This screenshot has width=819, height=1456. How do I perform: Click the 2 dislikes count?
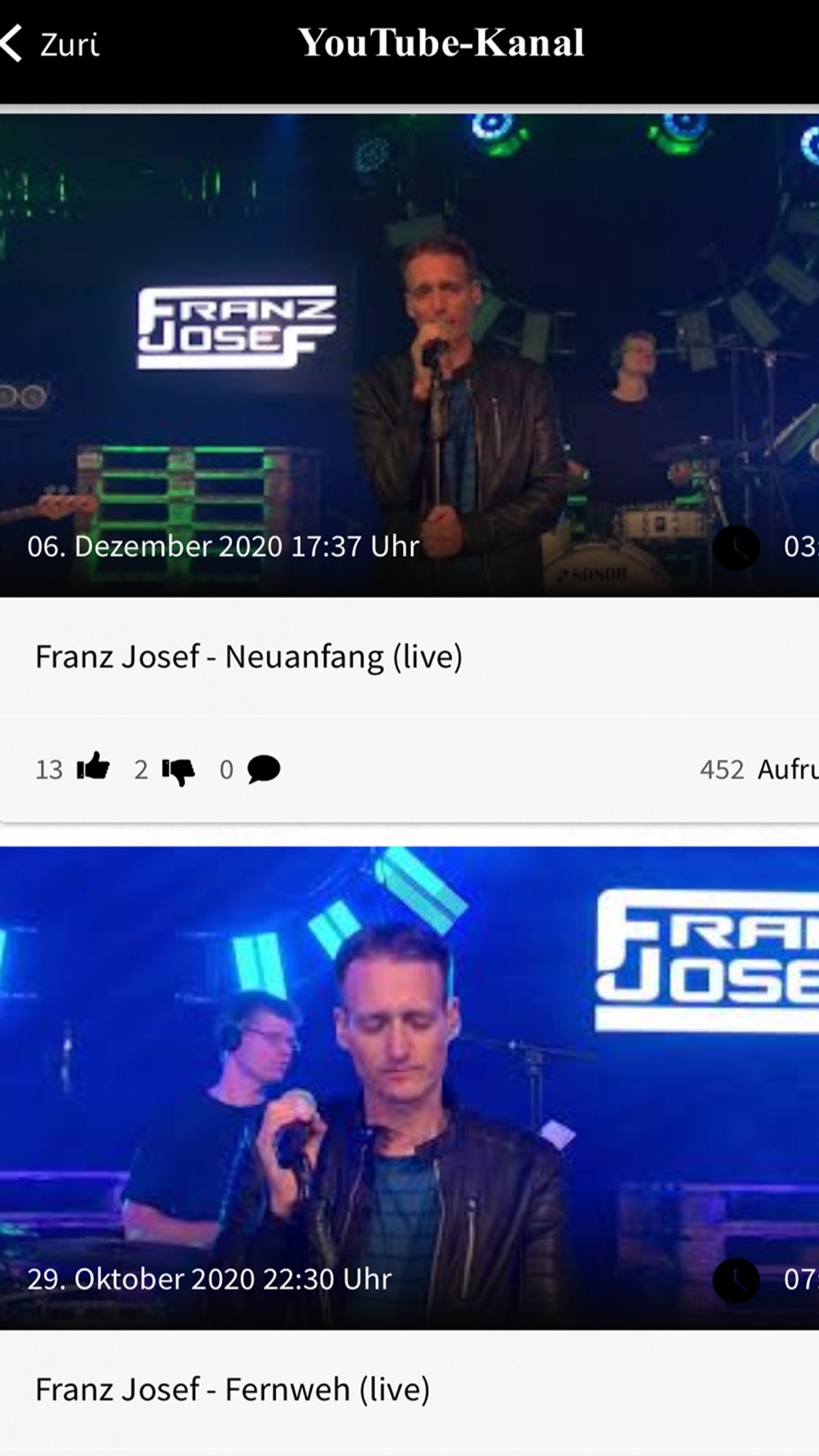click(141, 770)
